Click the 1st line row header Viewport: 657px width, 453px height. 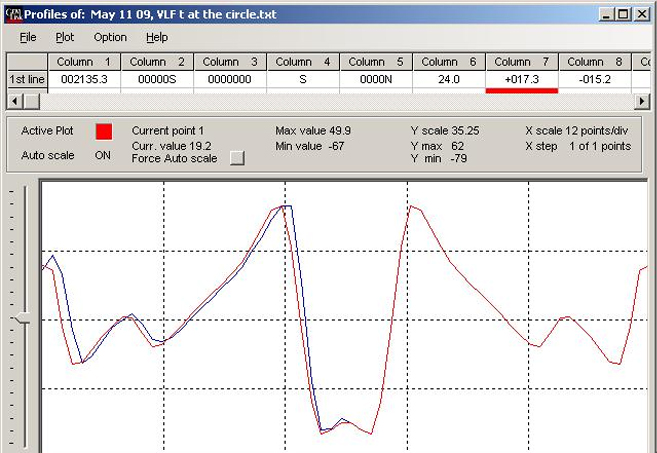pos(26,77)
